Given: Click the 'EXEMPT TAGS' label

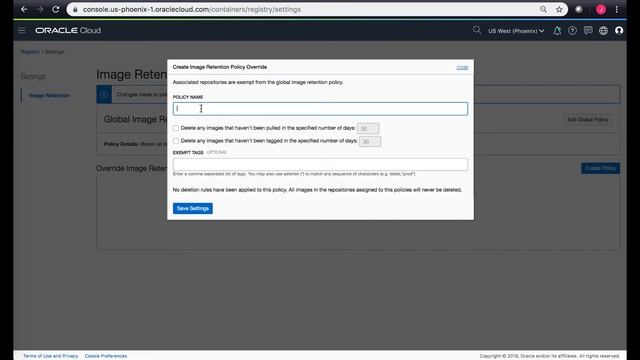Looking at the screenshot, I should (188, 152).
